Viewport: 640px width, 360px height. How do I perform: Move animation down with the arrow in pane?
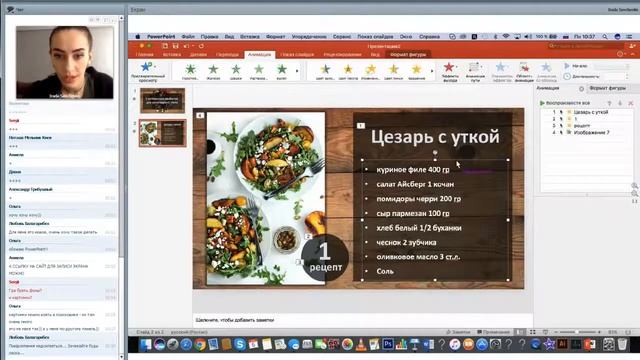pos(620,103)
